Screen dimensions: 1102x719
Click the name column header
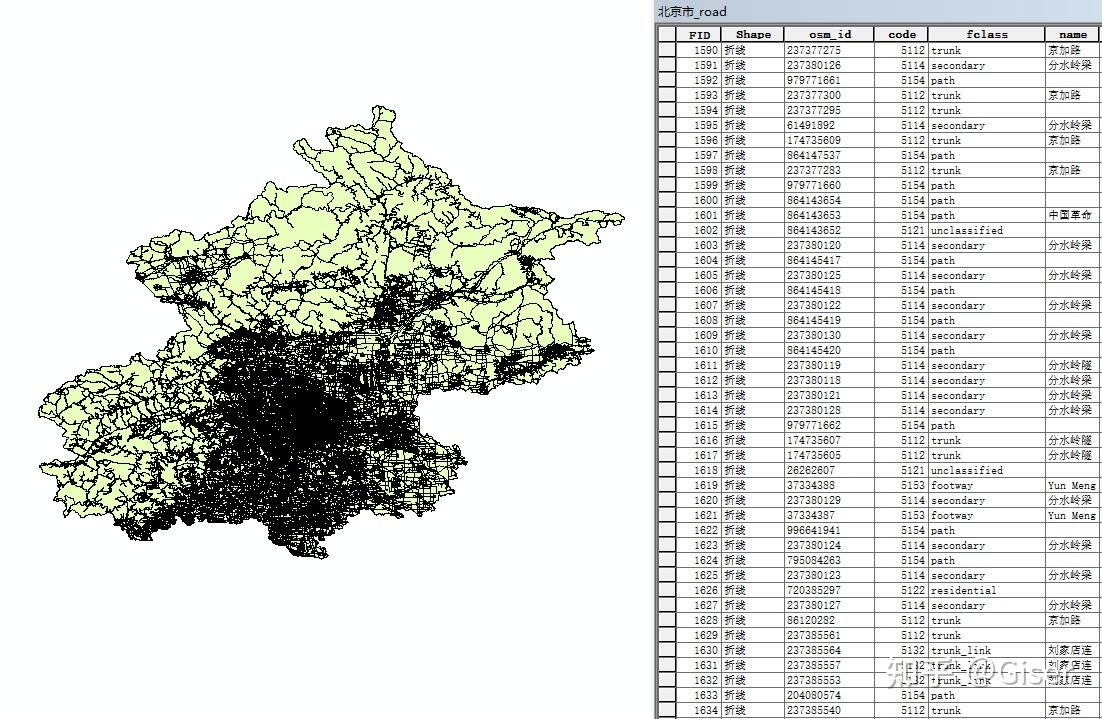[x=1072, y=34]
